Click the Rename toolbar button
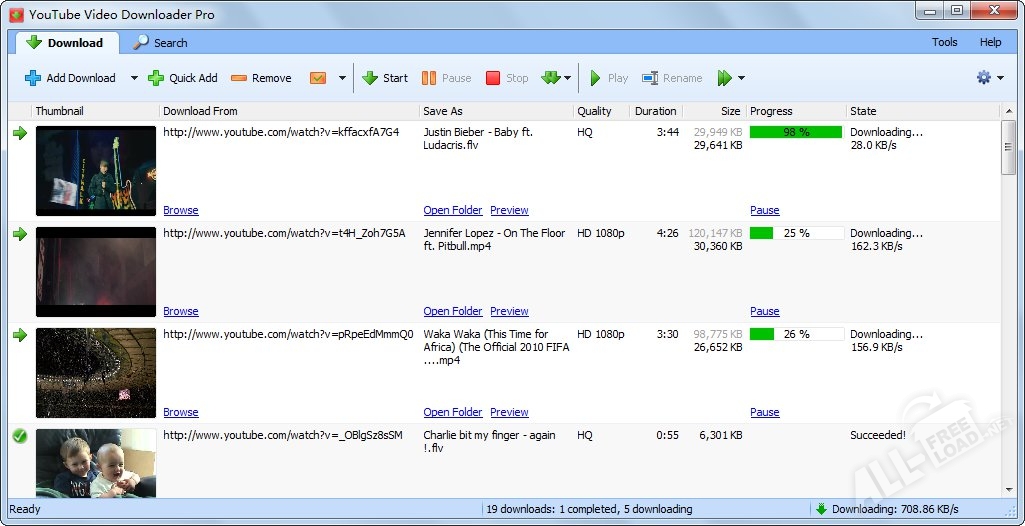 pyautogui.click(x=672, y=78)
